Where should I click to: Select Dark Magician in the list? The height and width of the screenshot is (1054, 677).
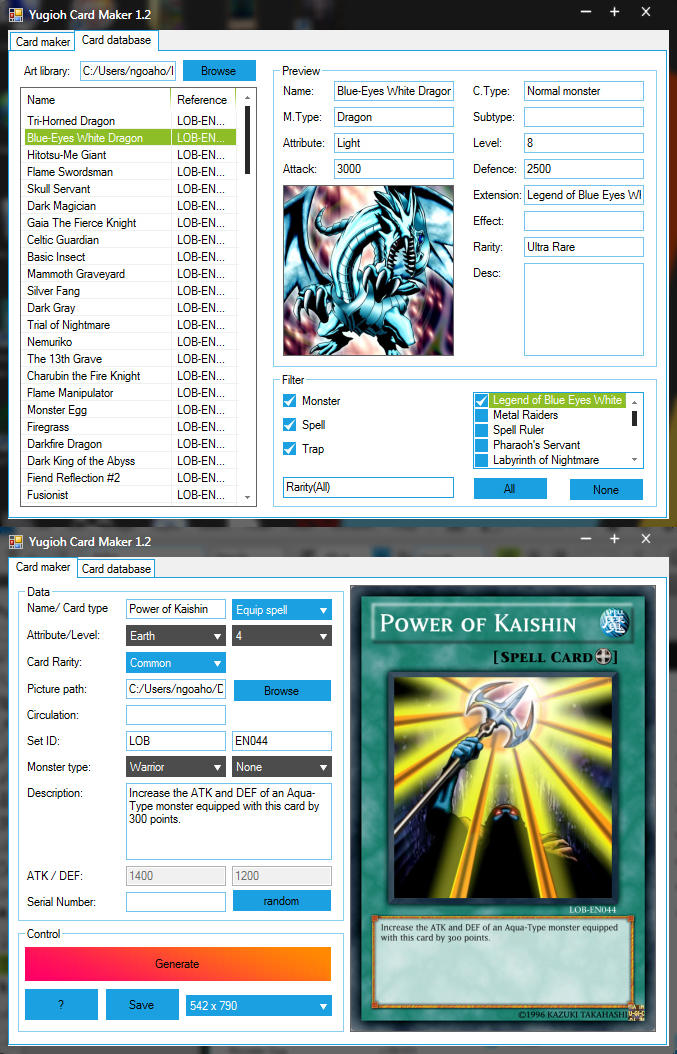coord(129,206)
